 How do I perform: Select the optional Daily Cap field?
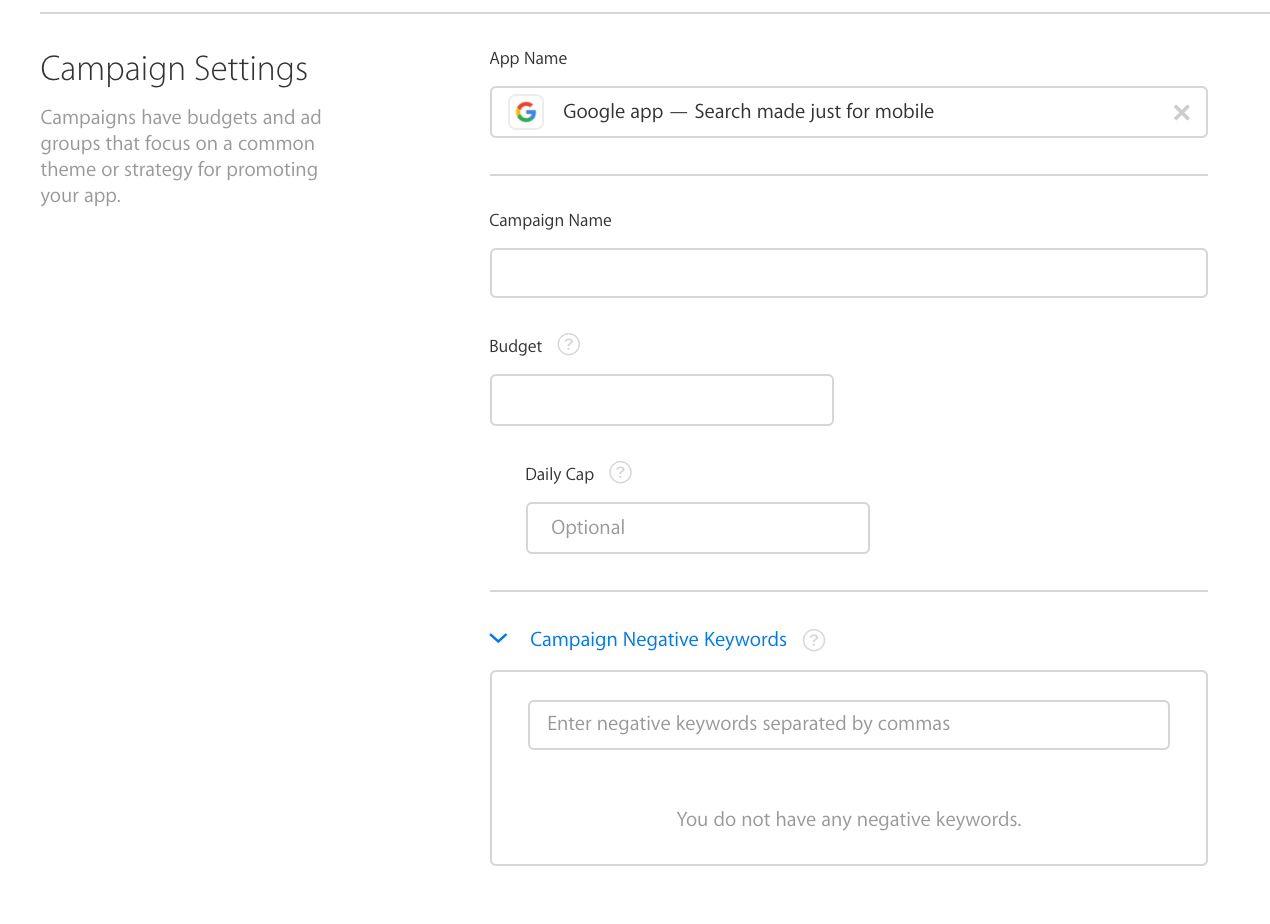click(697, 528)
